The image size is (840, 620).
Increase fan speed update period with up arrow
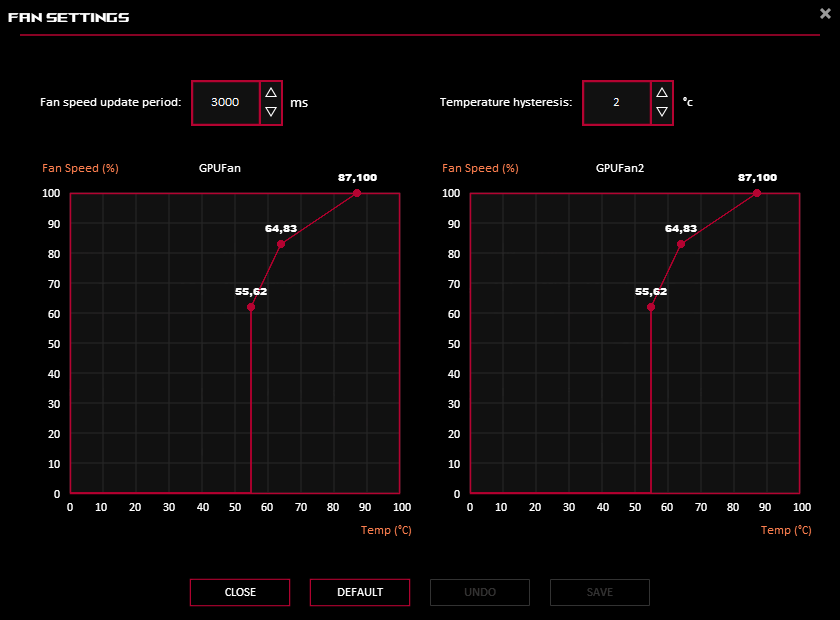tap(271, 93)
